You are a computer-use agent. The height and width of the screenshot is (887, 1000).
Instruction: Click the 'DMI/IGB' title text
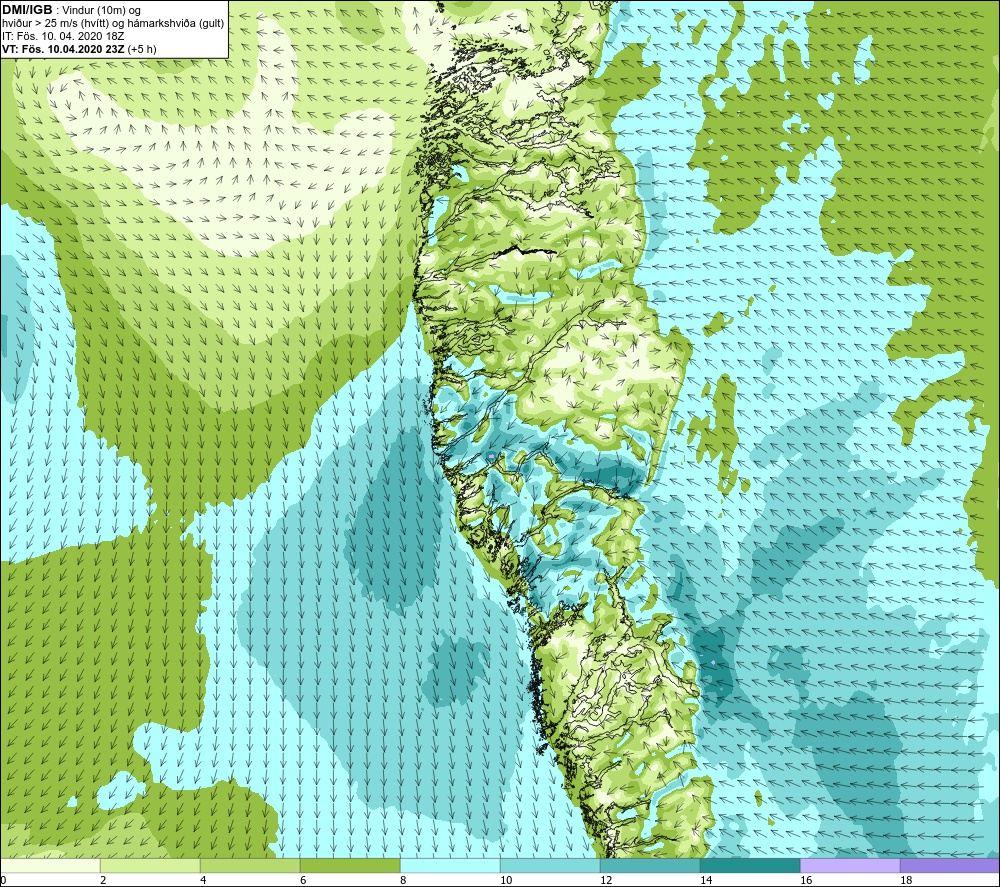(x=27, y=10)
